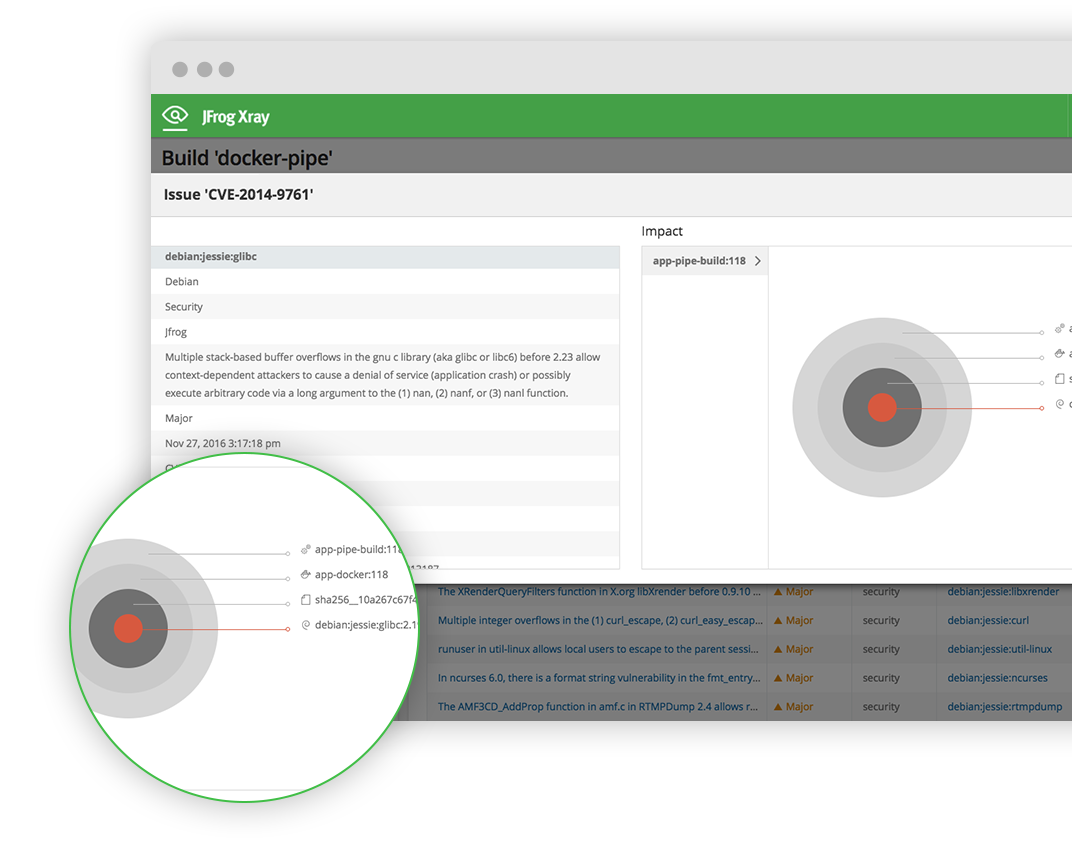Click the JFrog Xray title text

click(x=236, y=117)
